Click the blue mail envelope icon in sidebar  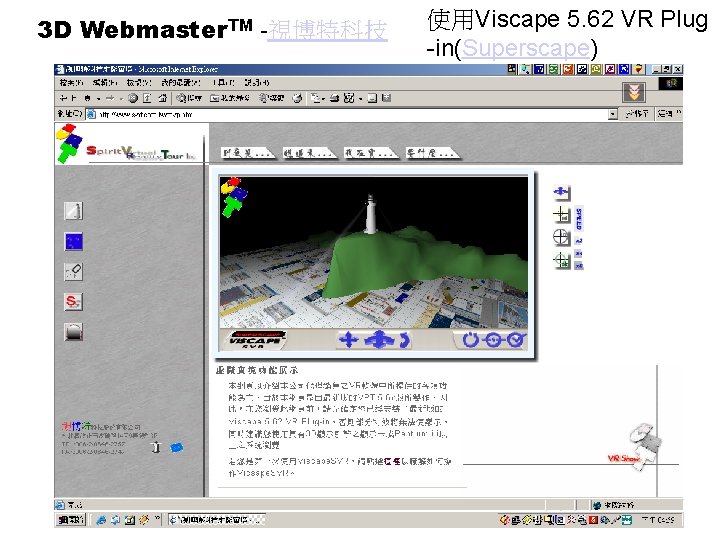pos(176,447)
